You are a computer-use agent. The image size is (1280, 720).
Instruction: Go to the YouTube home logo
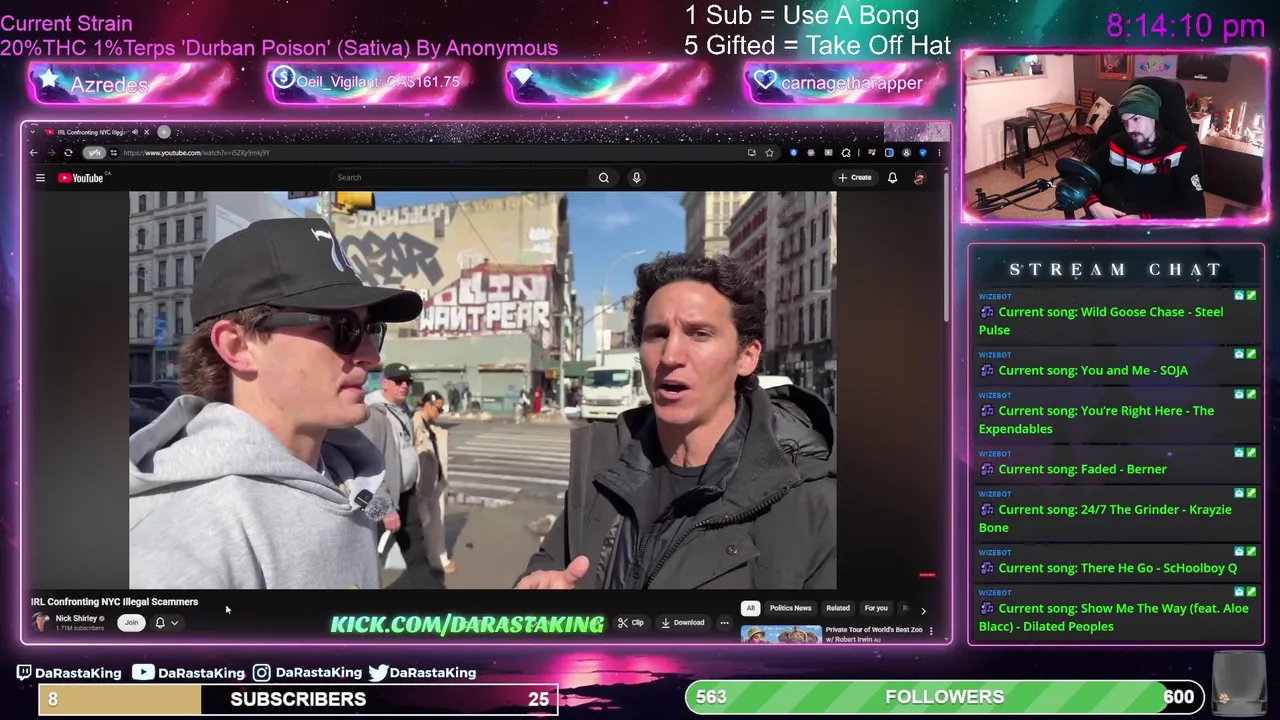point(81,178)
